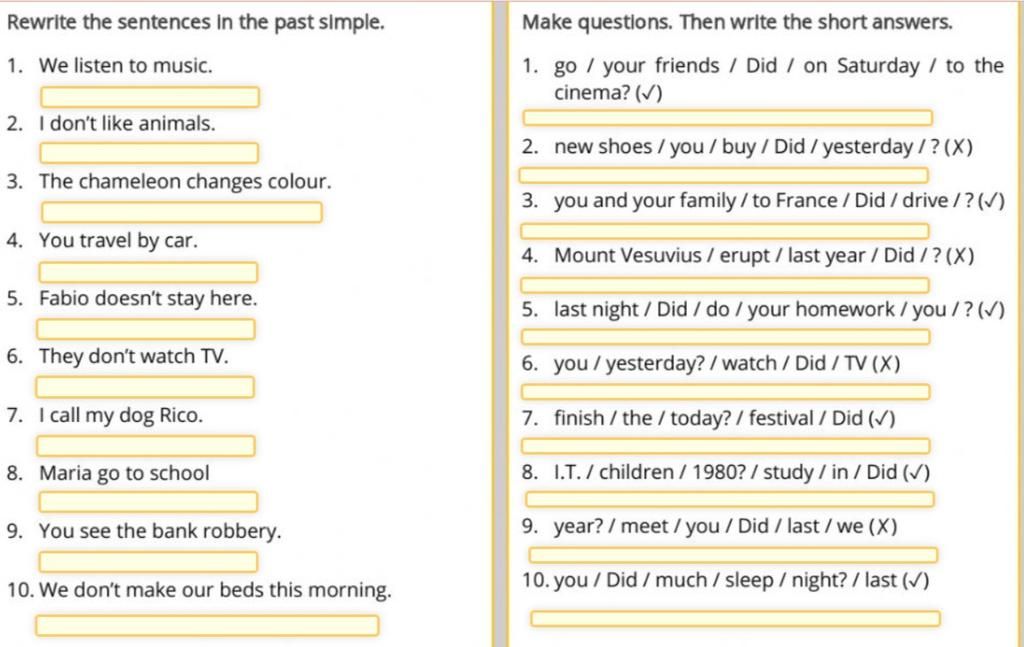Click the answer box for the cinema question
1024x647 pixels.
[x=728, y=118]
